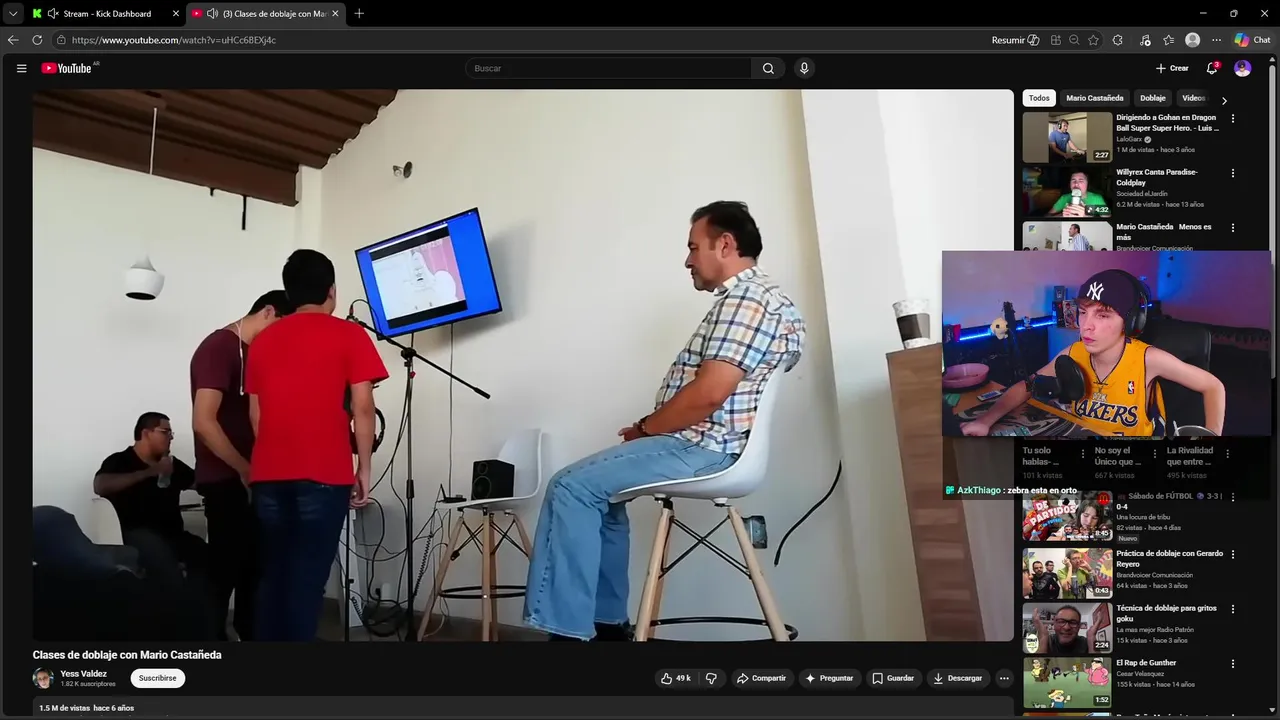Mute audio on Clases de doblaje tab
The height and width of the screenshot is (720, 1280).
[x=212, y=13]
